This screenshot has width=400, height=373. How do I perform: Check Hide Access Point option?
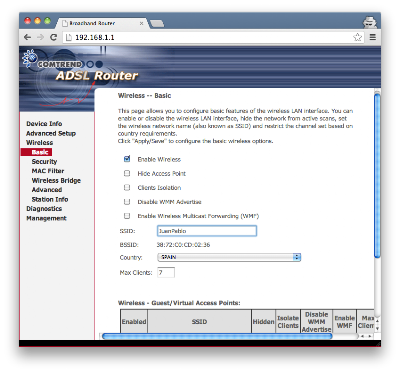[x=127, y=173]
